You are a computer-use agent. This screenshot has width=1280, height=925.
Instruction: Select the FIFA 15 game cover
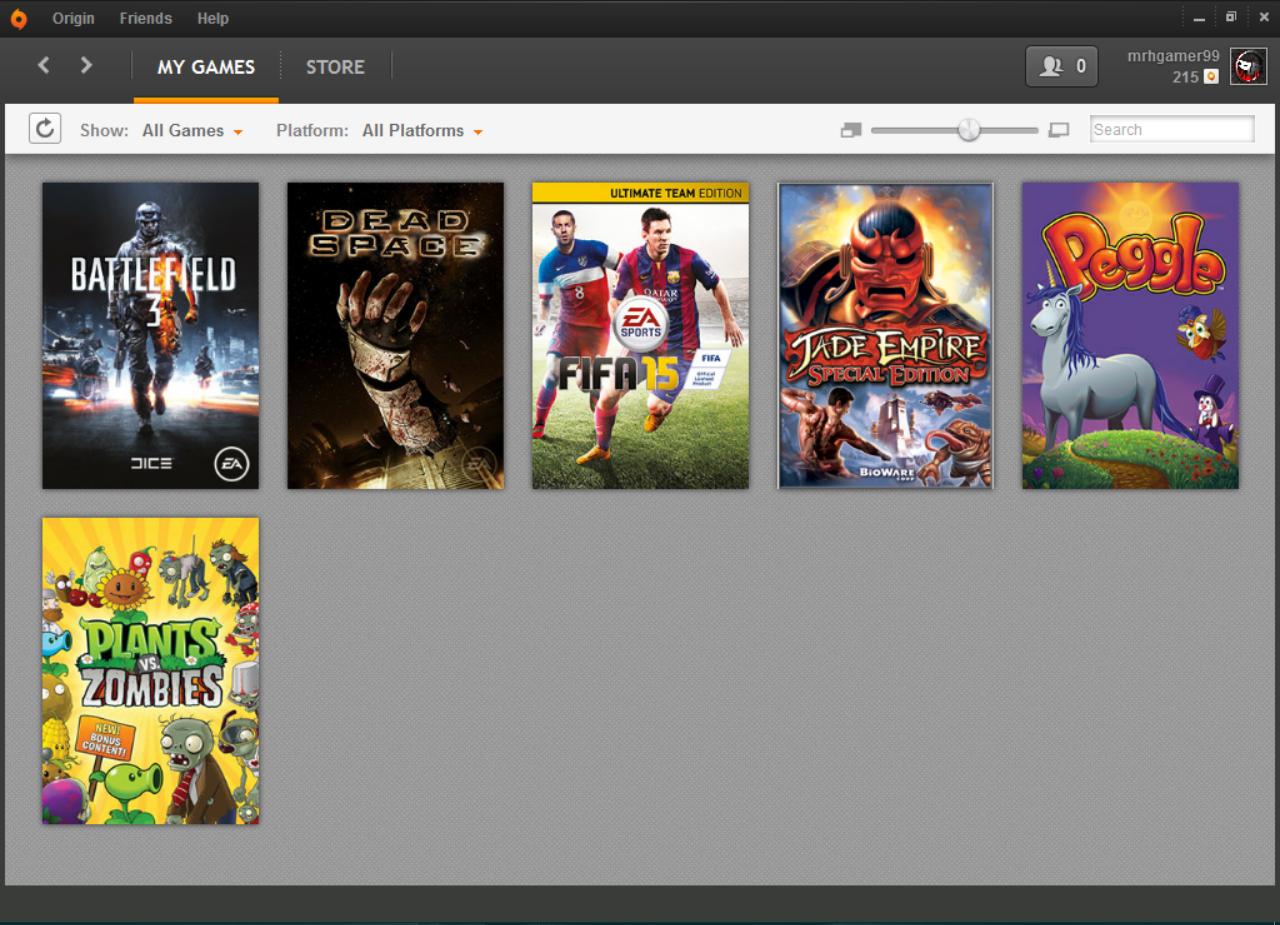click(x=641, y=336)
